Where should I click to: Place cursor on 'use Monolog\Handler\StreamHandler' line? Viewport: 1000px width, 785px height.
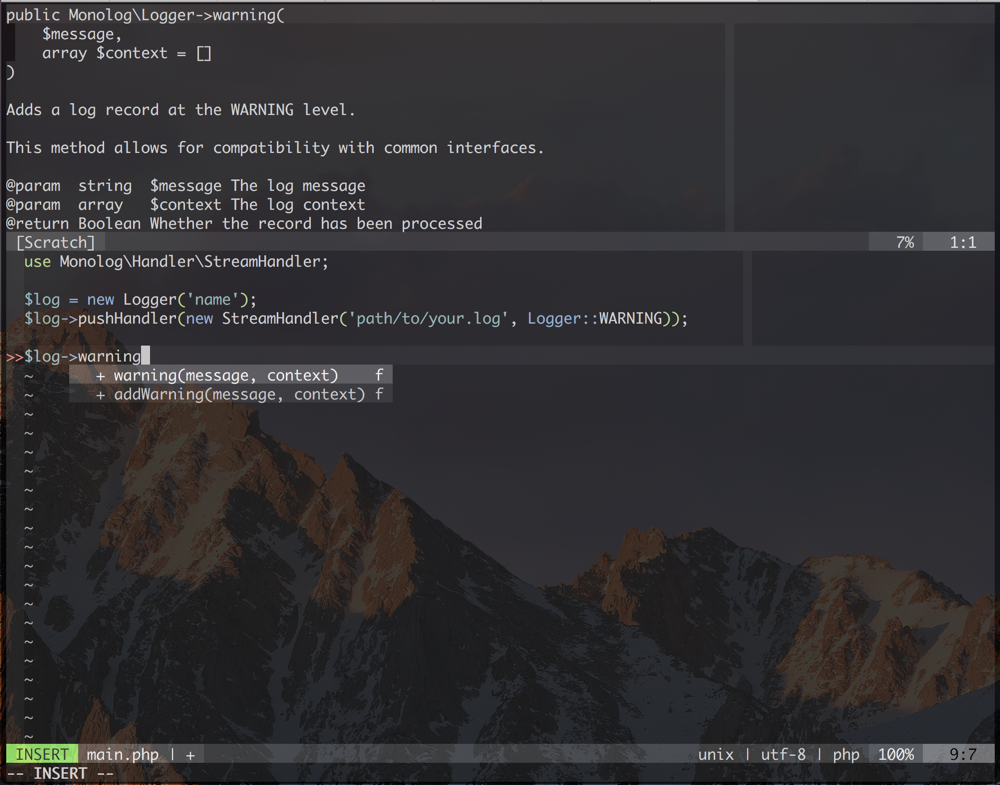click(x=176, y=262)
